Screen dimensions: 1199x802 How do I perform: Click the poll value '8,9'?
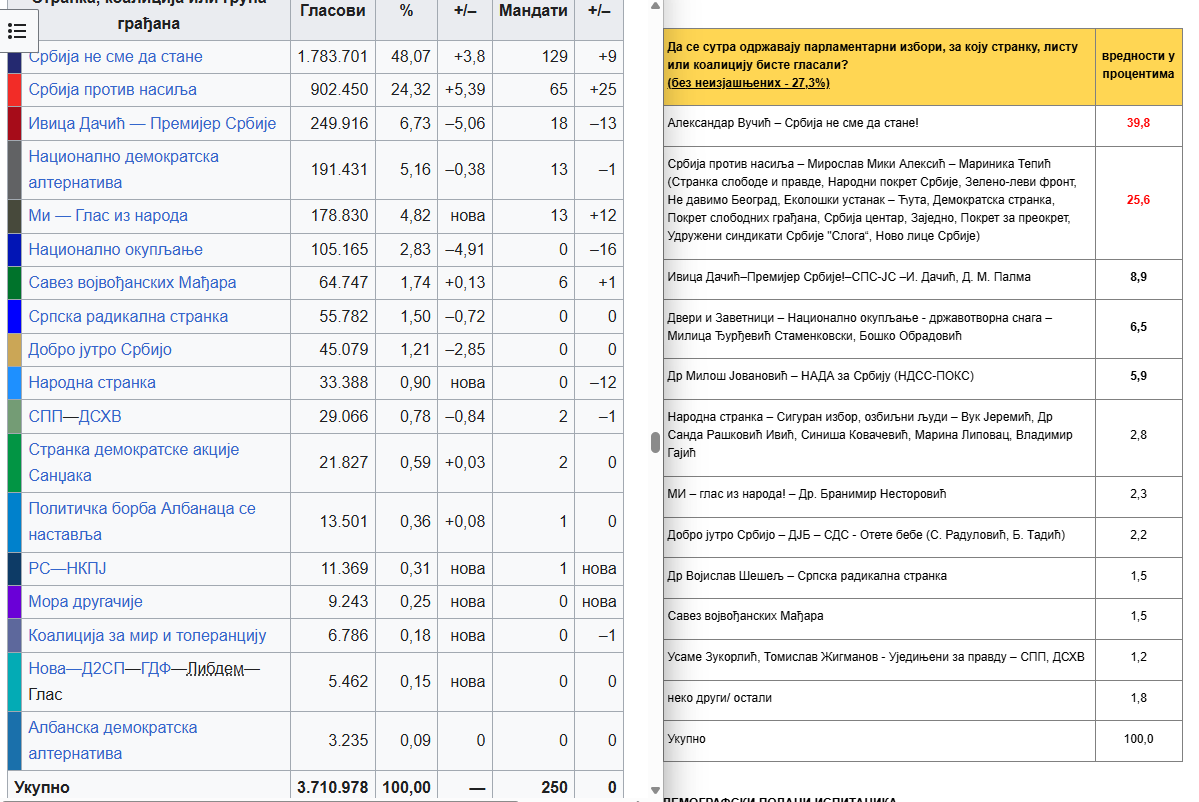coord(1139,278)
